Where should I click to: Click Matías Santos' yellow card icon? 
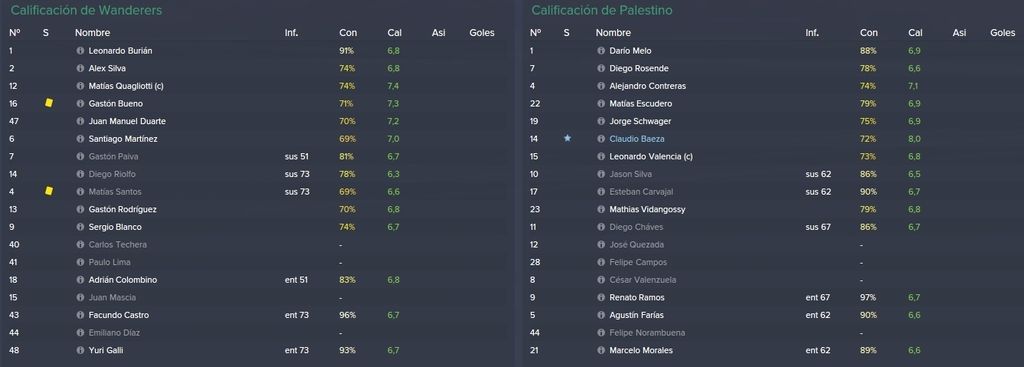[x=48, y=191]
